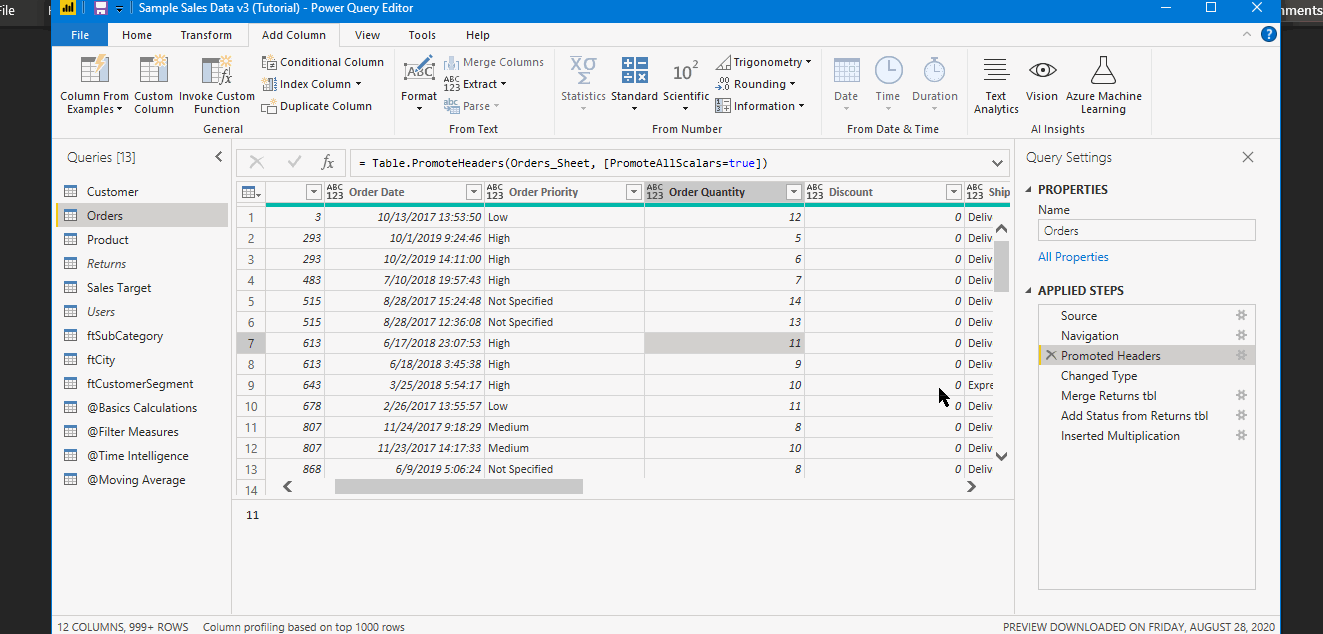The width and height of the screenshot is (1323, 634).
Task: Select the @Filter Measures query
Action: point(142,432)
